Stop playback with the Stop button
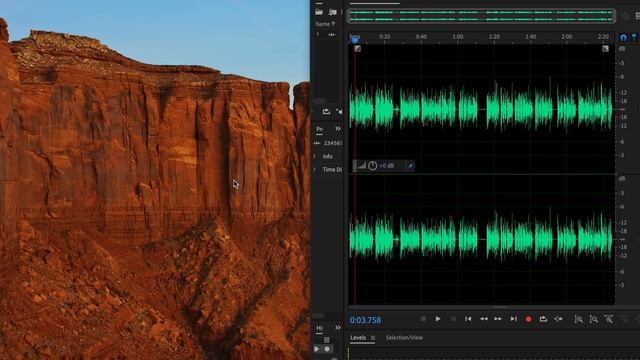 point(423,319)
